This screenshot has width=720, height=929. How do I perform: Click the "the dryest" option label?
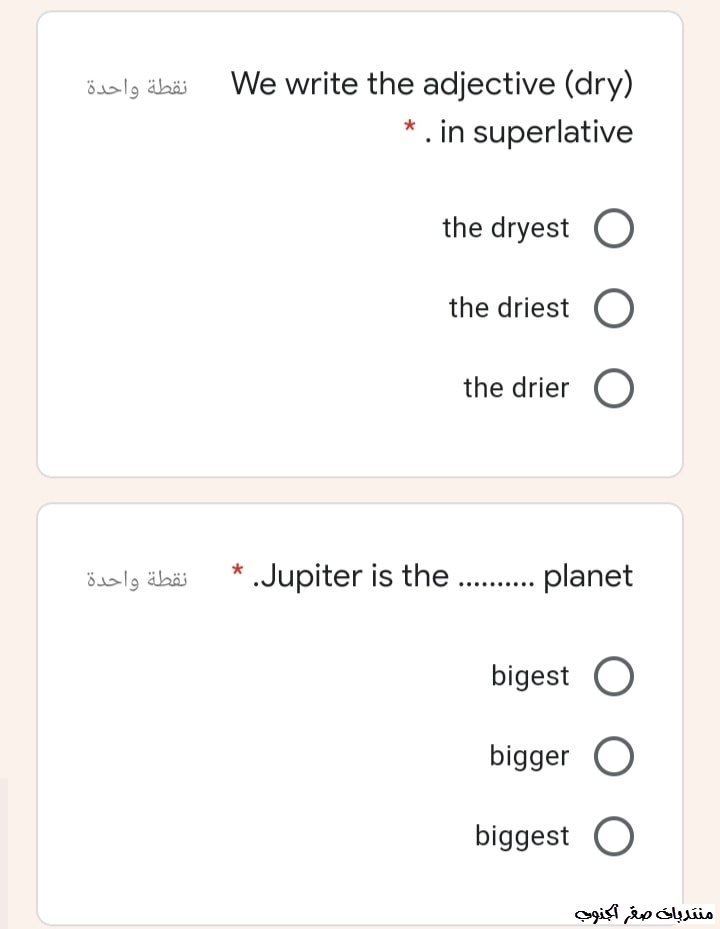click(x=505, y=228)
